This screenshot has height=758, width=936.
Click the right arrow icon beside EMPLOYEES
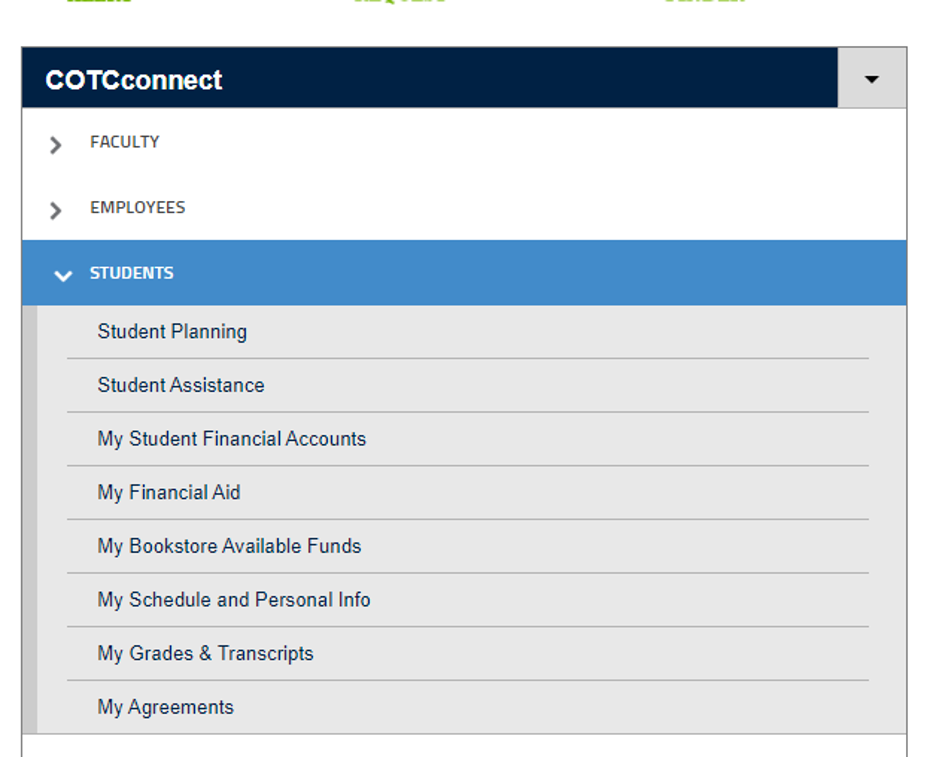point(55,211)
